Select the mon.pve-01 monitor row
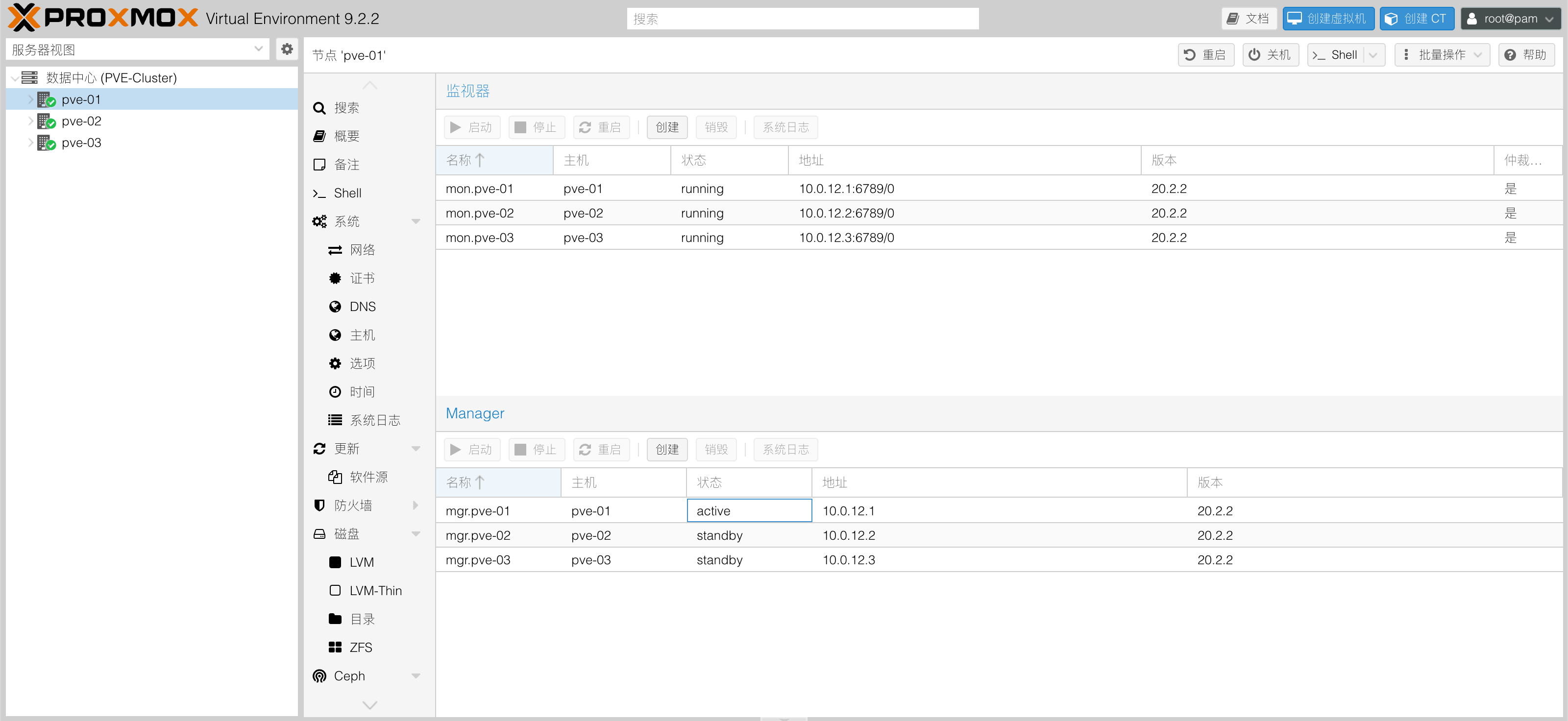 [x=999, y=189]
